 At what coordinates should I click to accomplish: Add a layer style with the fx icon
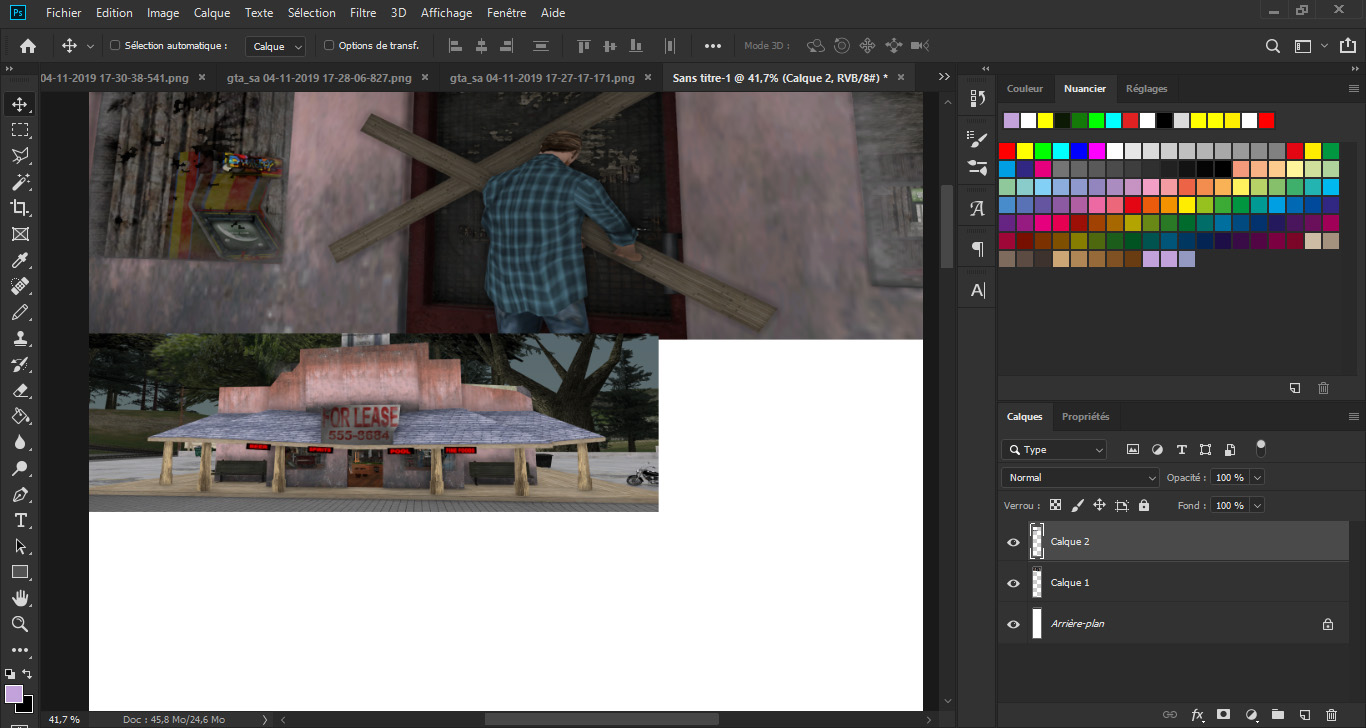1197,715
